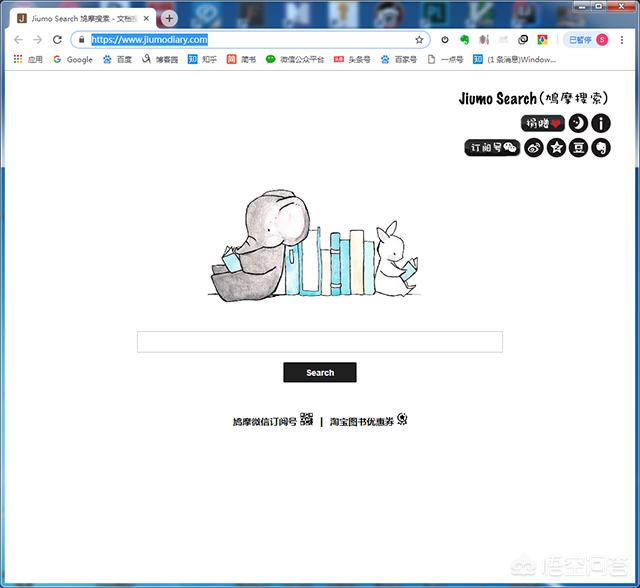Open the Douban 豆 icon

pyautogui.click(x=578, y=148)
